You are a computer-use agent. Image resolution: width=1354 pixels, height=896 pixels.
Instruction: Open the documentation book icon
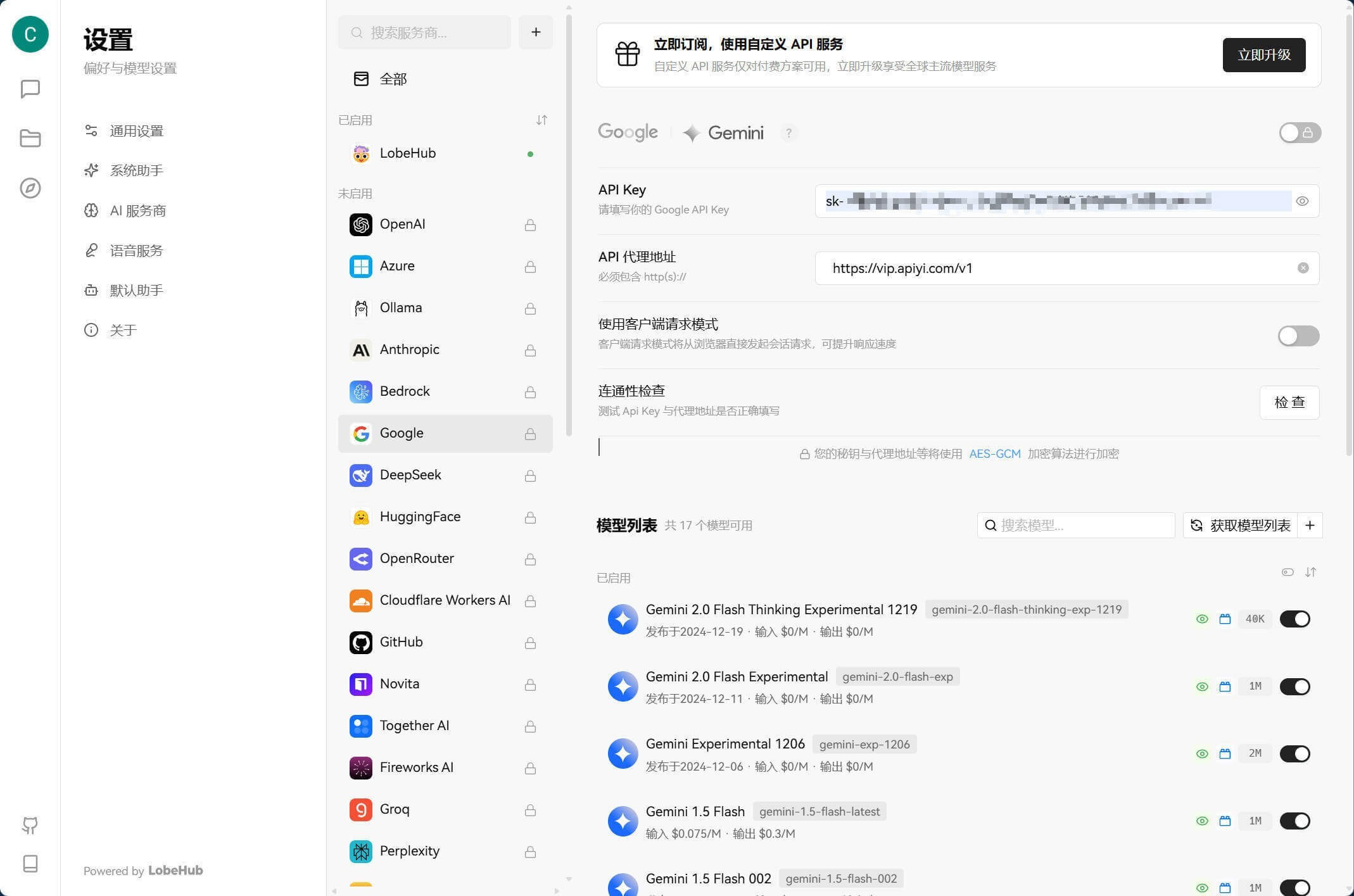pyautogui.click(x=30, y=863)
